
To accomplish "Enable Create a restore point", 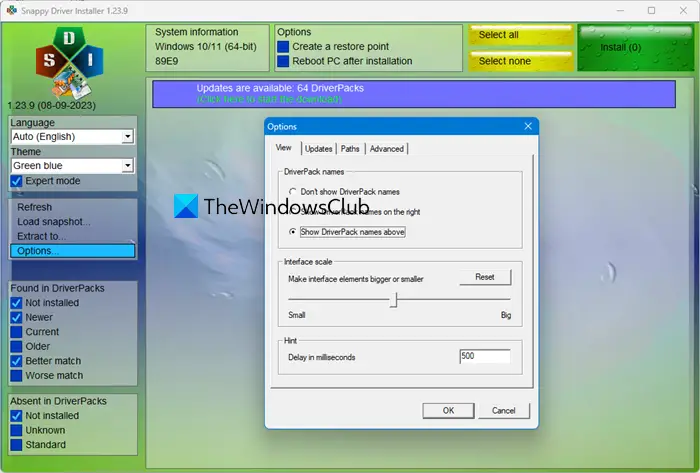I will pyautogui.click(x=283, y=46).
